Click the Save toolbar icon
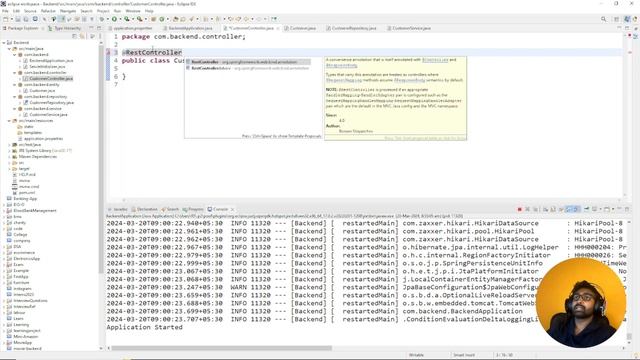This screenshot has height=360, width=640. tap(18, 19)
